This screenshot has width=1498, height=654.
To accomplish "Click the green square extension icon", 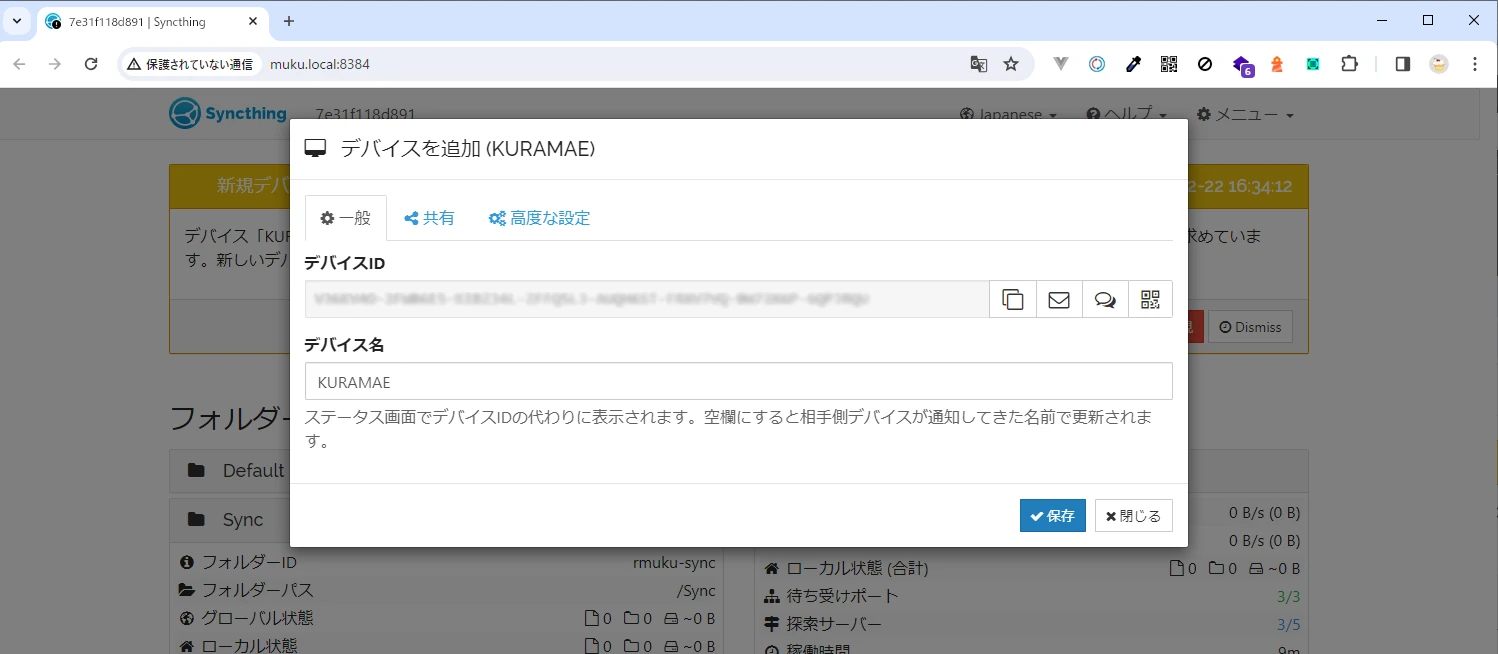I will (1313, 64).
